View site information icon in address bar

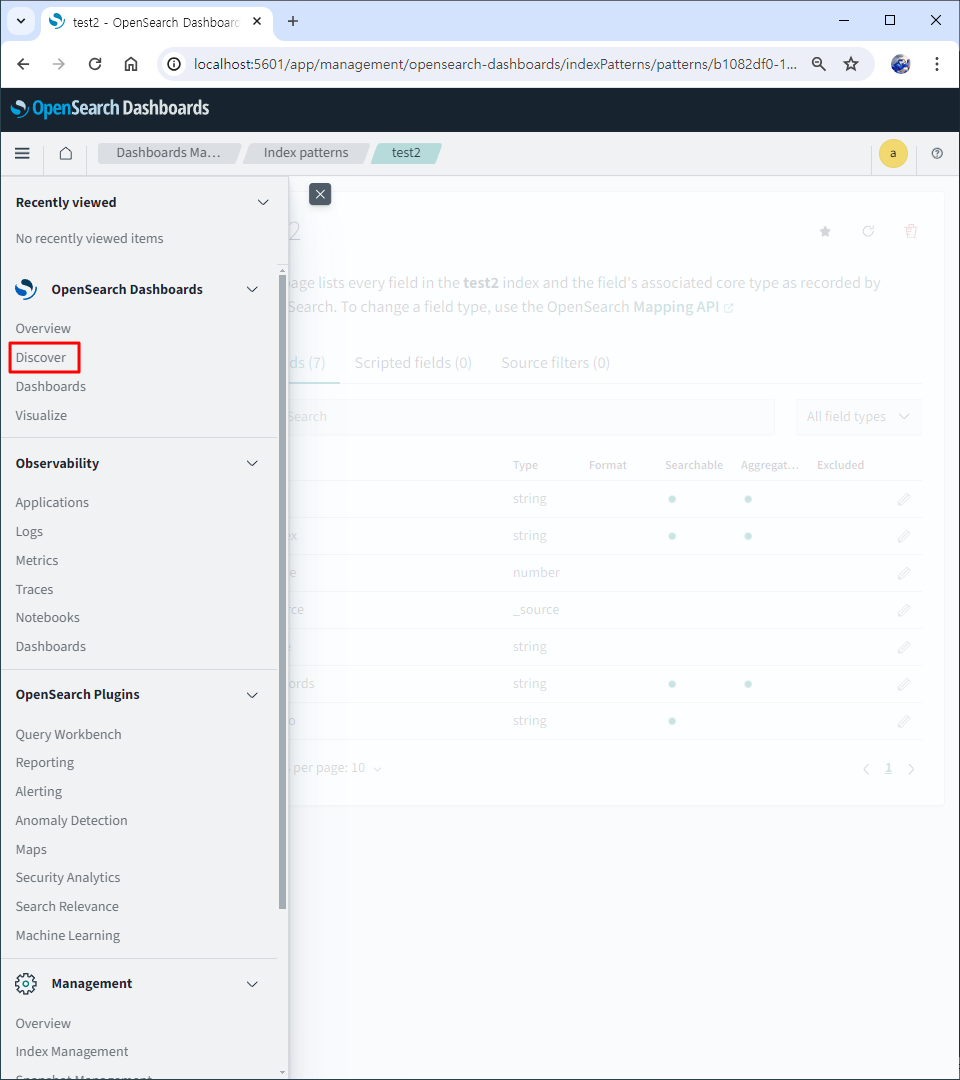pos(174,64)
